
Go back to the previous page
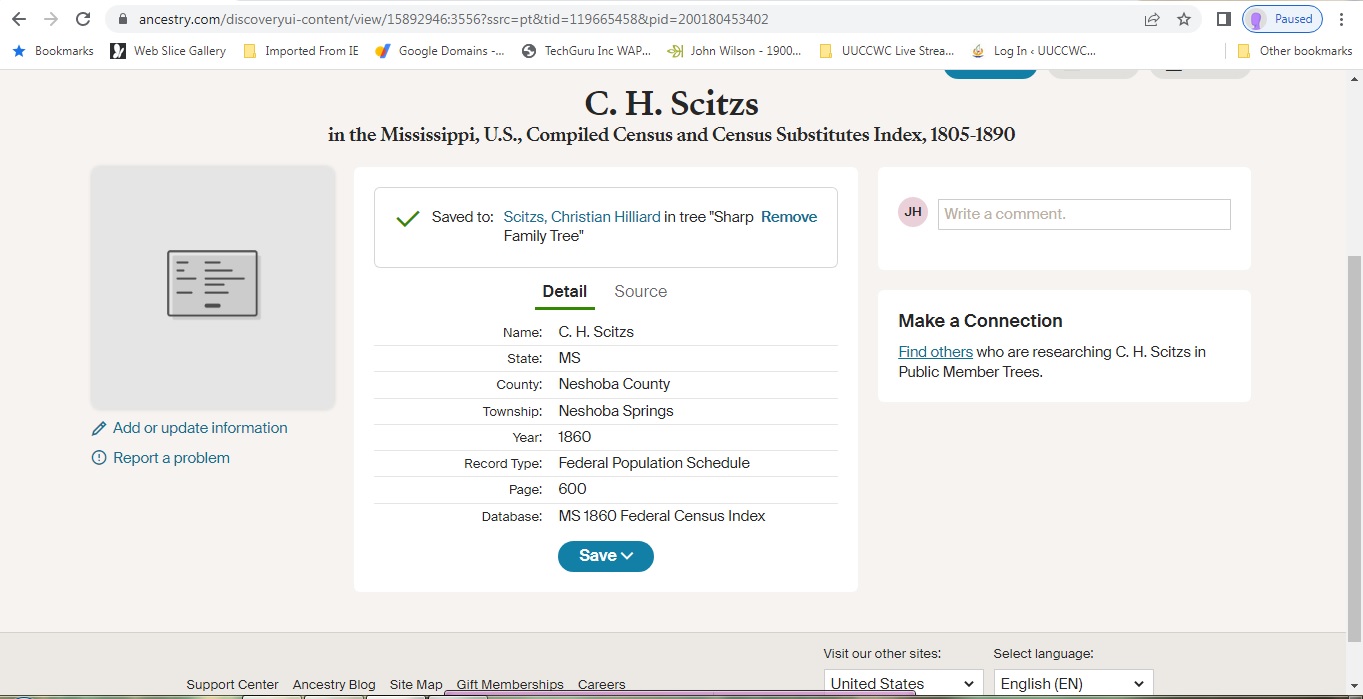[x=18, y=19]
